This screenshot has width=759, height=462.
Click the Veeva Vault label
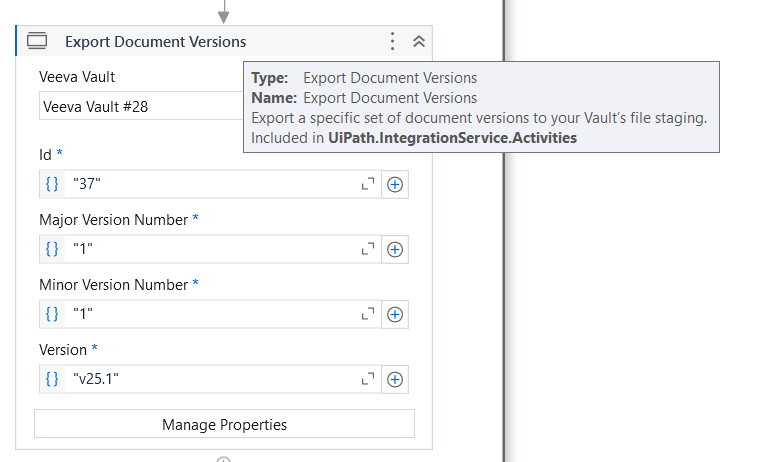[77, 77]
